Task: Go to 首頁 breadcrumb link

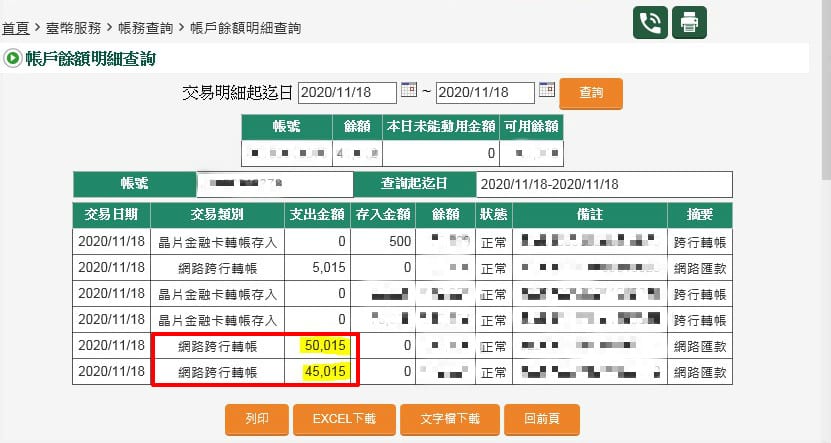Action: click(x=15, y=28)
